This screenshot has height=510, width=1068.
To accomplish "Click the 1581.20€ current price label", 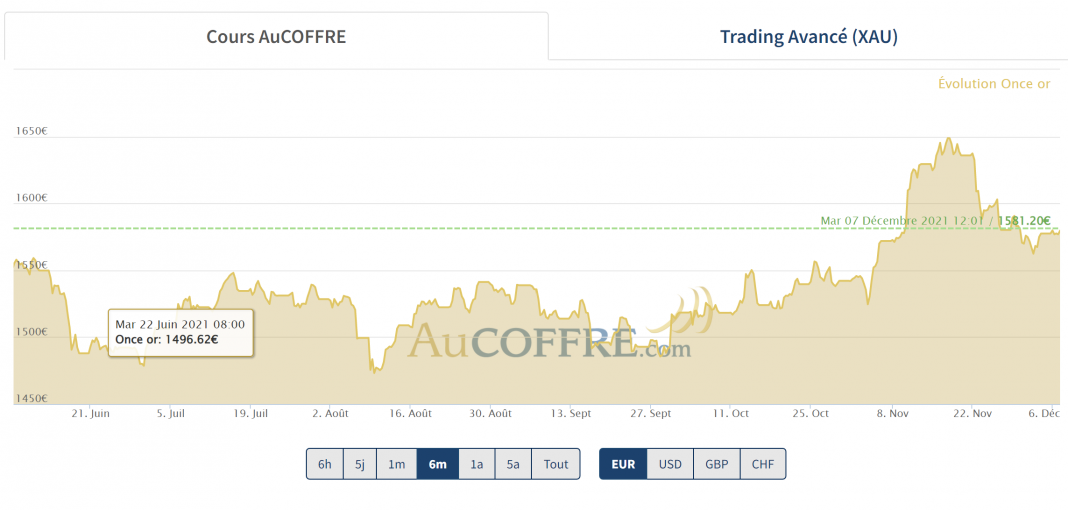I will 1024,221.
